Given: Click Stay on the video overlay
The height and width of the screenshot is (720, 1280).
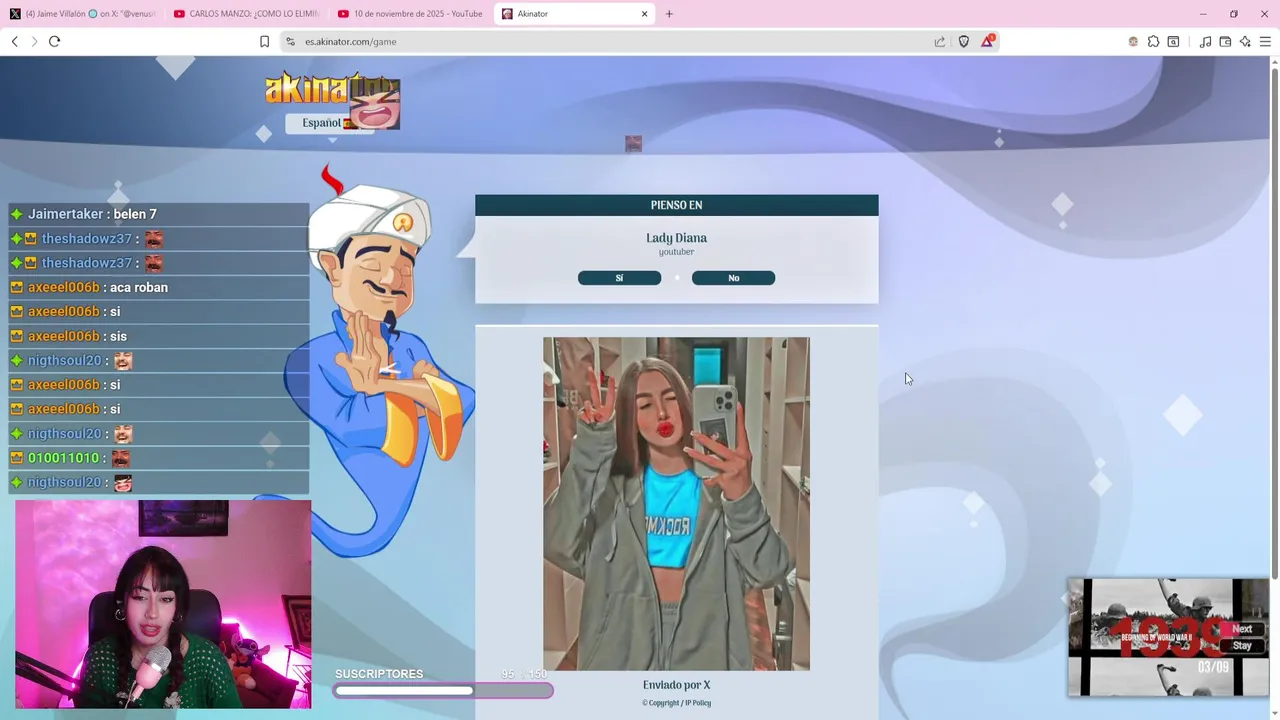Looking at the screenshot, I should 1242,645.
